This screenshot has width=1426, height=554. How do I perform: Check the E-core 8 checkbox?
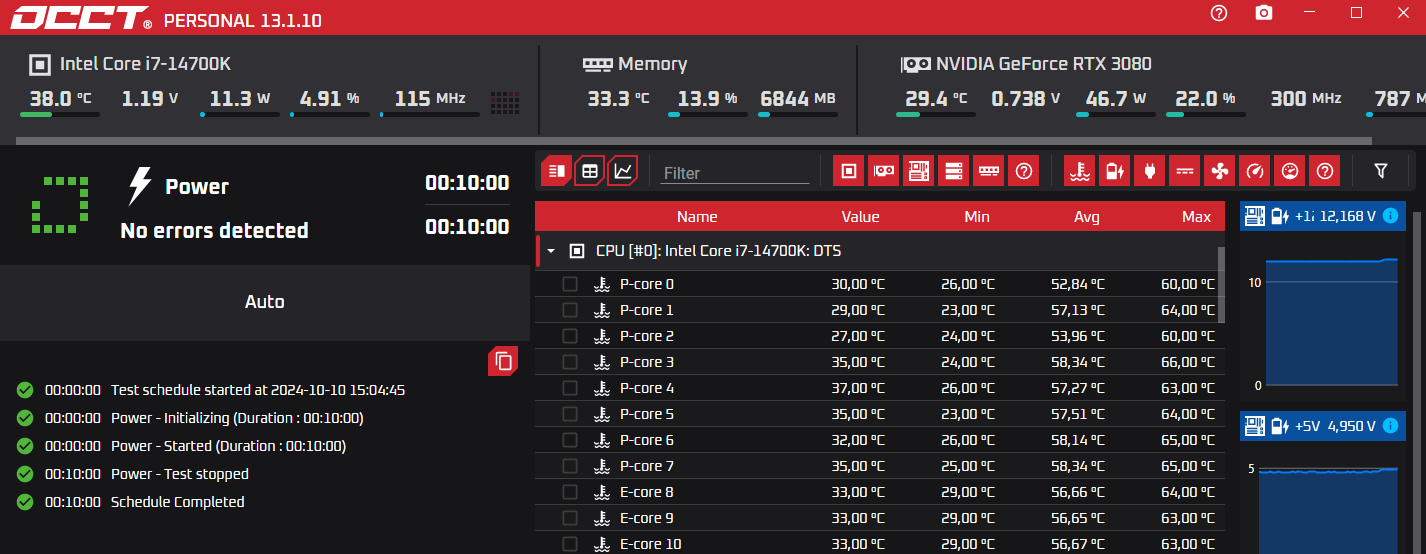point(570,492)
